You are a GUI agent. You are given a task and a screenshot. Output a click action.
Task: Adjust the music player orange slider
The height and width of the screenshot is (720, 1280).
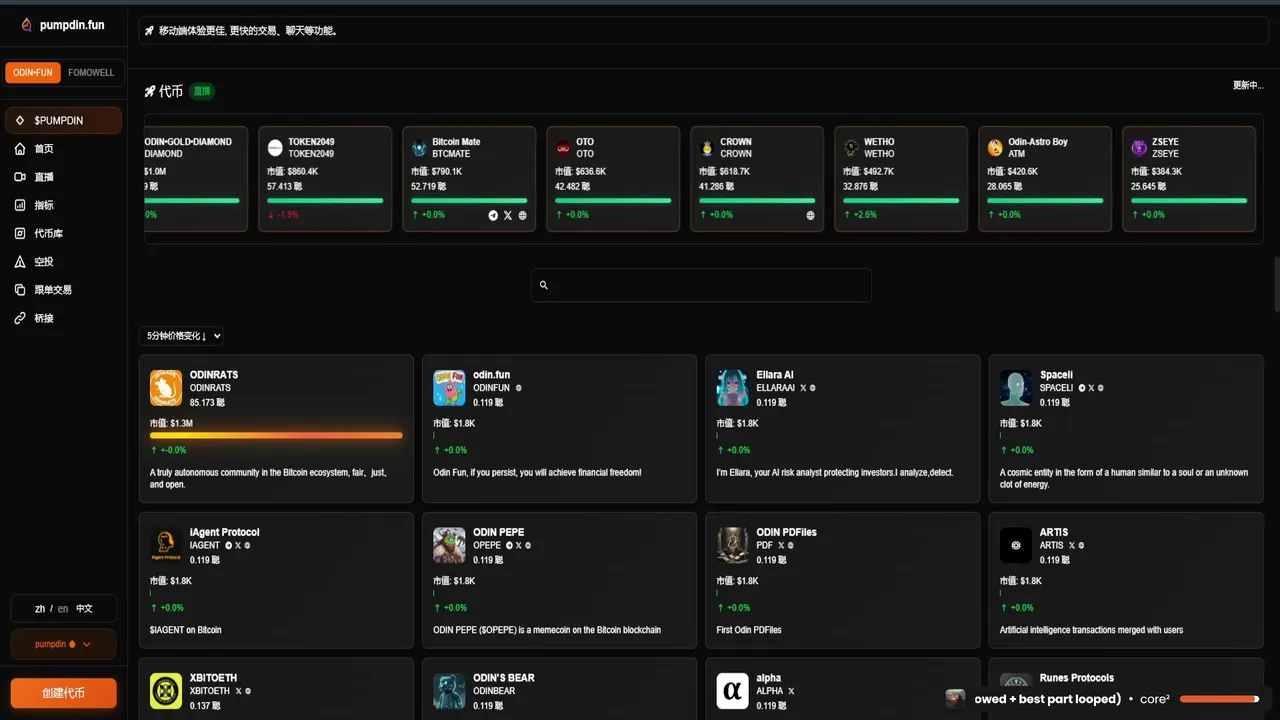click(x=1219, y=699)
